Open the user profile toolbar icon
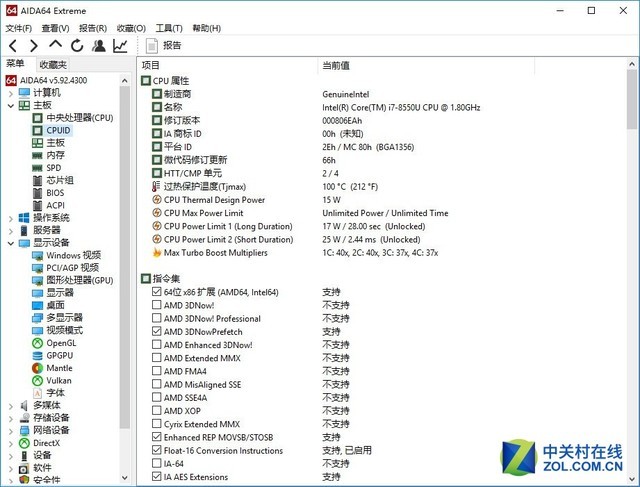The image size is (640, 487). pyautogui.click(x=98, y=45)
